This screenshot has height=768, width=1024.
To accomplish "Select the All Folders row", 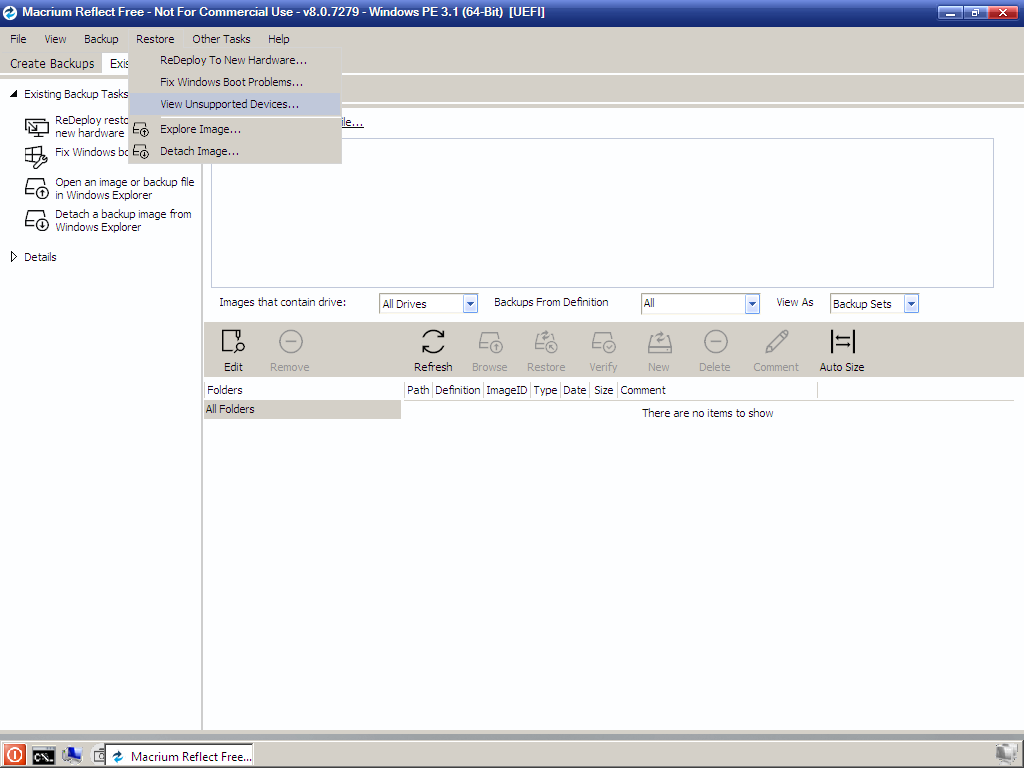I will [x=302, y=409].
